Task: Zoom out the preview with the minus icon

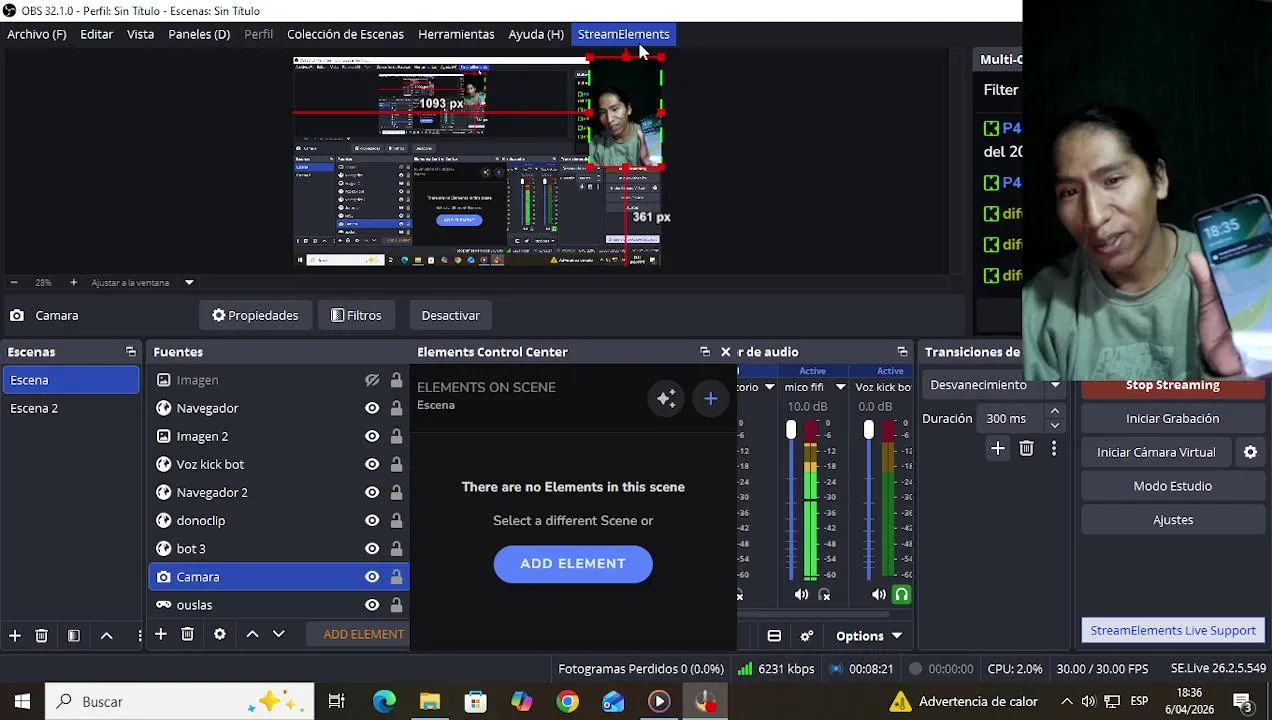Action: [x=14, y=283]
